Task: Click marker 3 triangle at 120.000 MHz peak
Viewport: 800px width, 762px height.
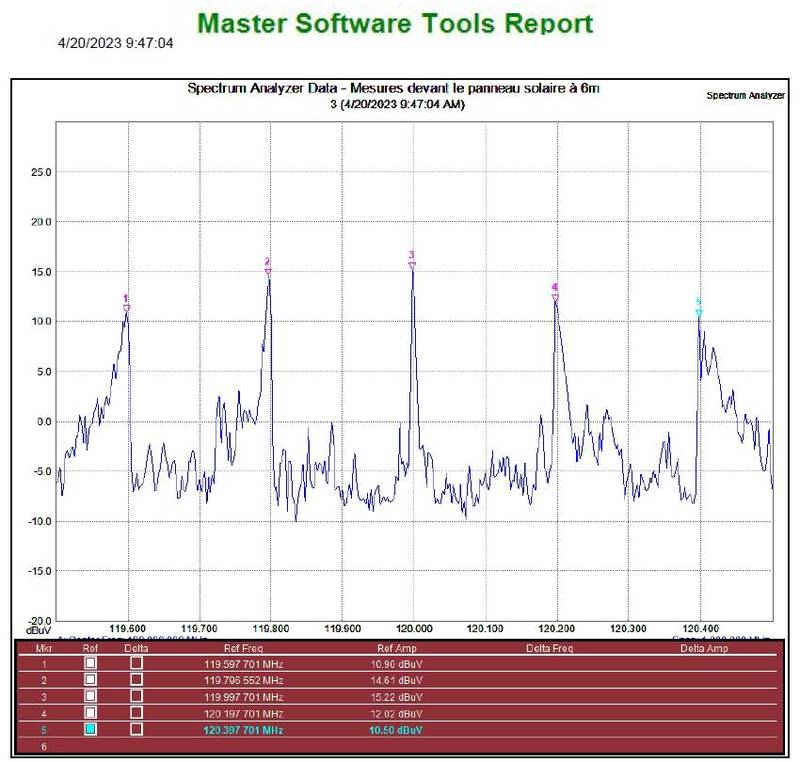Action: tap(412, 265)
